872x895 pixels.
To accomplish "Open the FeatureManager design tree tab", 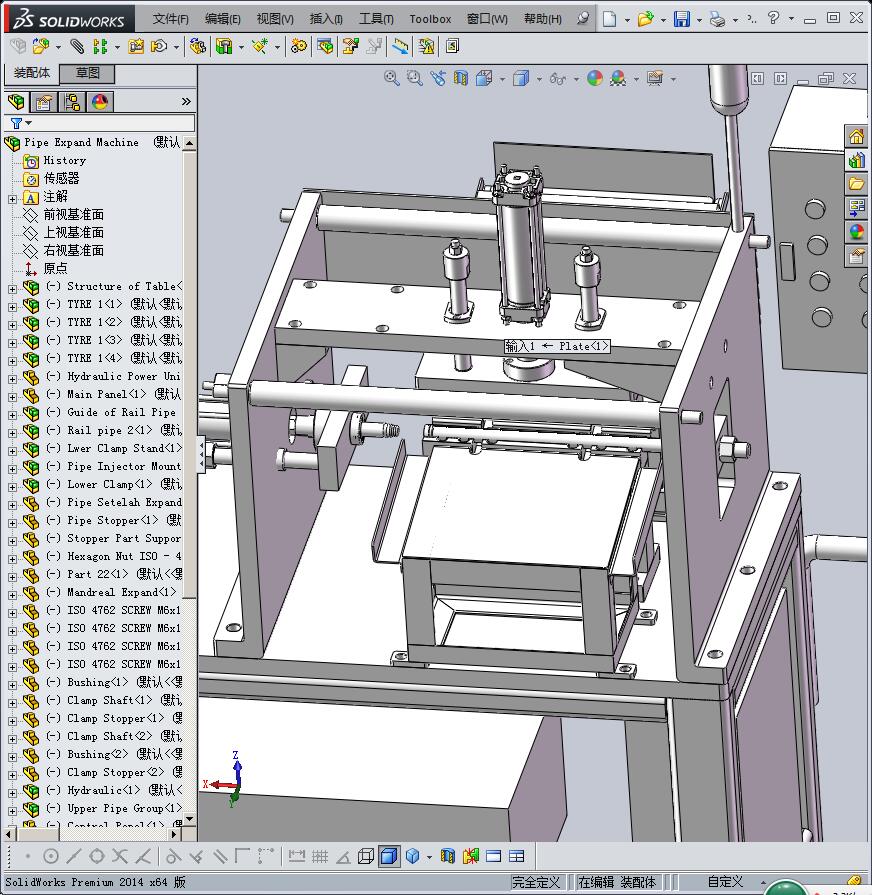I will (16, 102).
